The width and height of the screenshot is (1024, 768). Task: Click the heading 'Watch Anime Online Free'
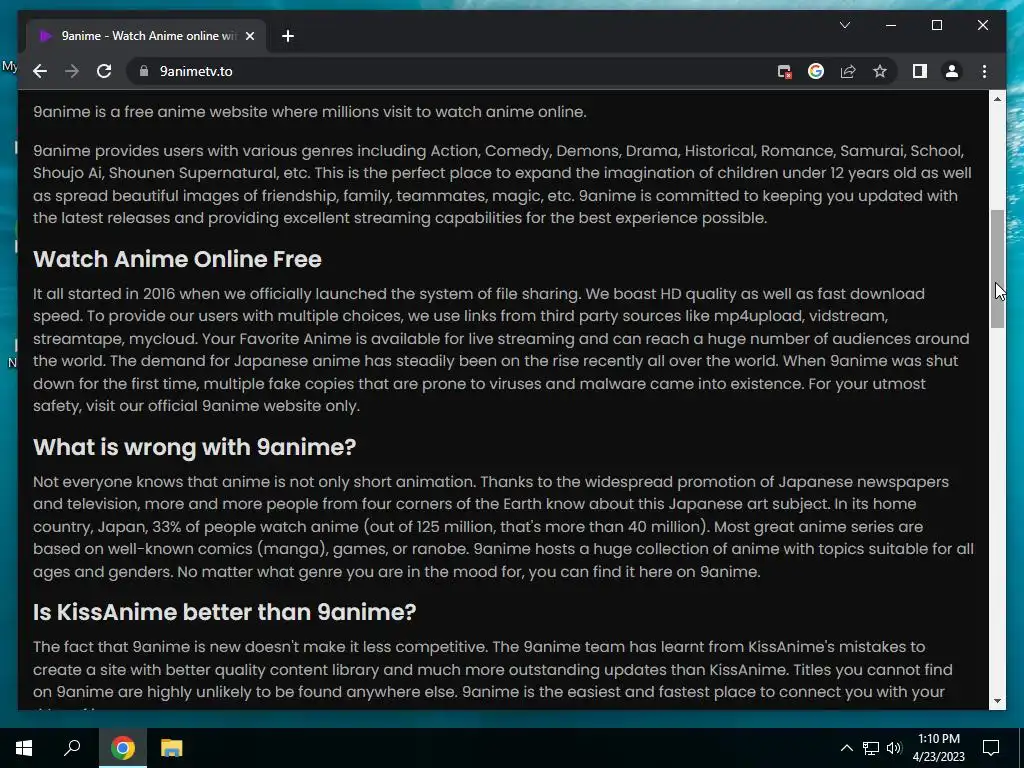point(177,259)
